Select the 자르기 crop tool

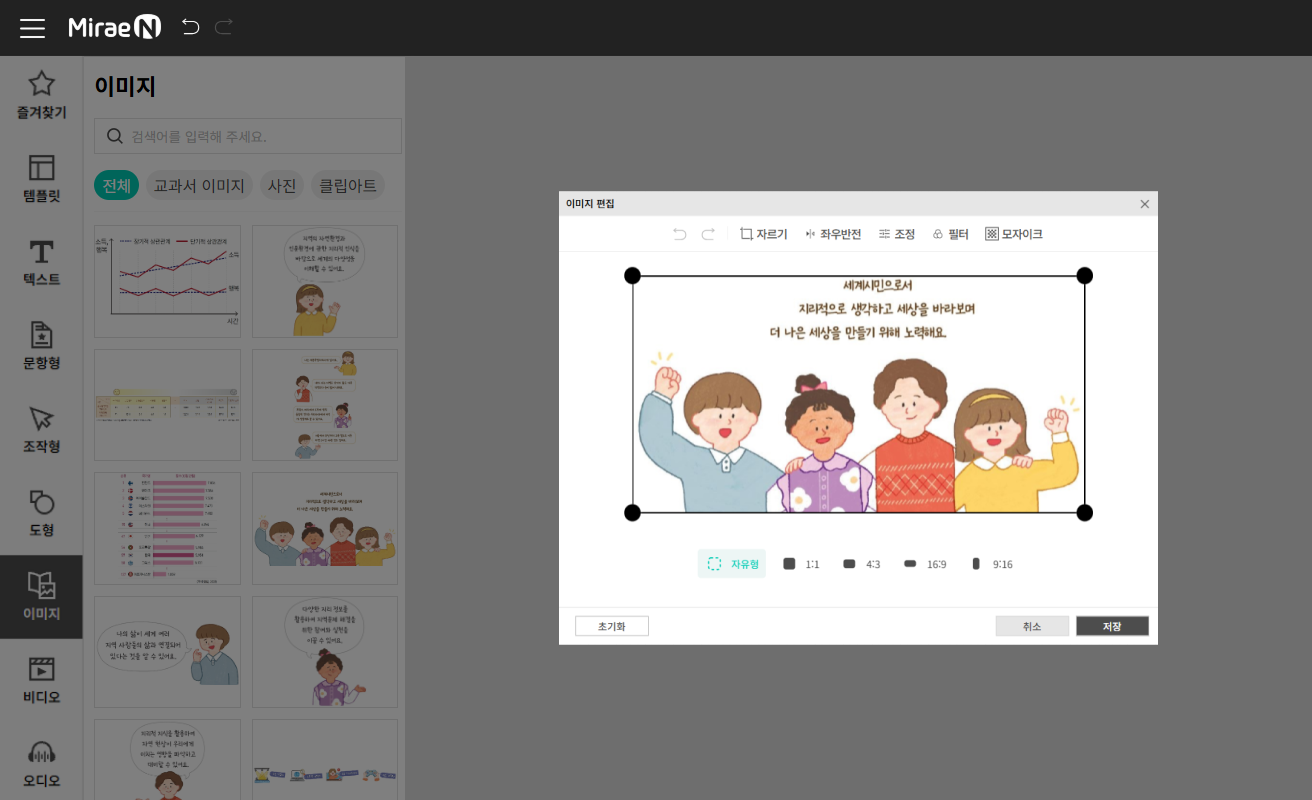764,234
